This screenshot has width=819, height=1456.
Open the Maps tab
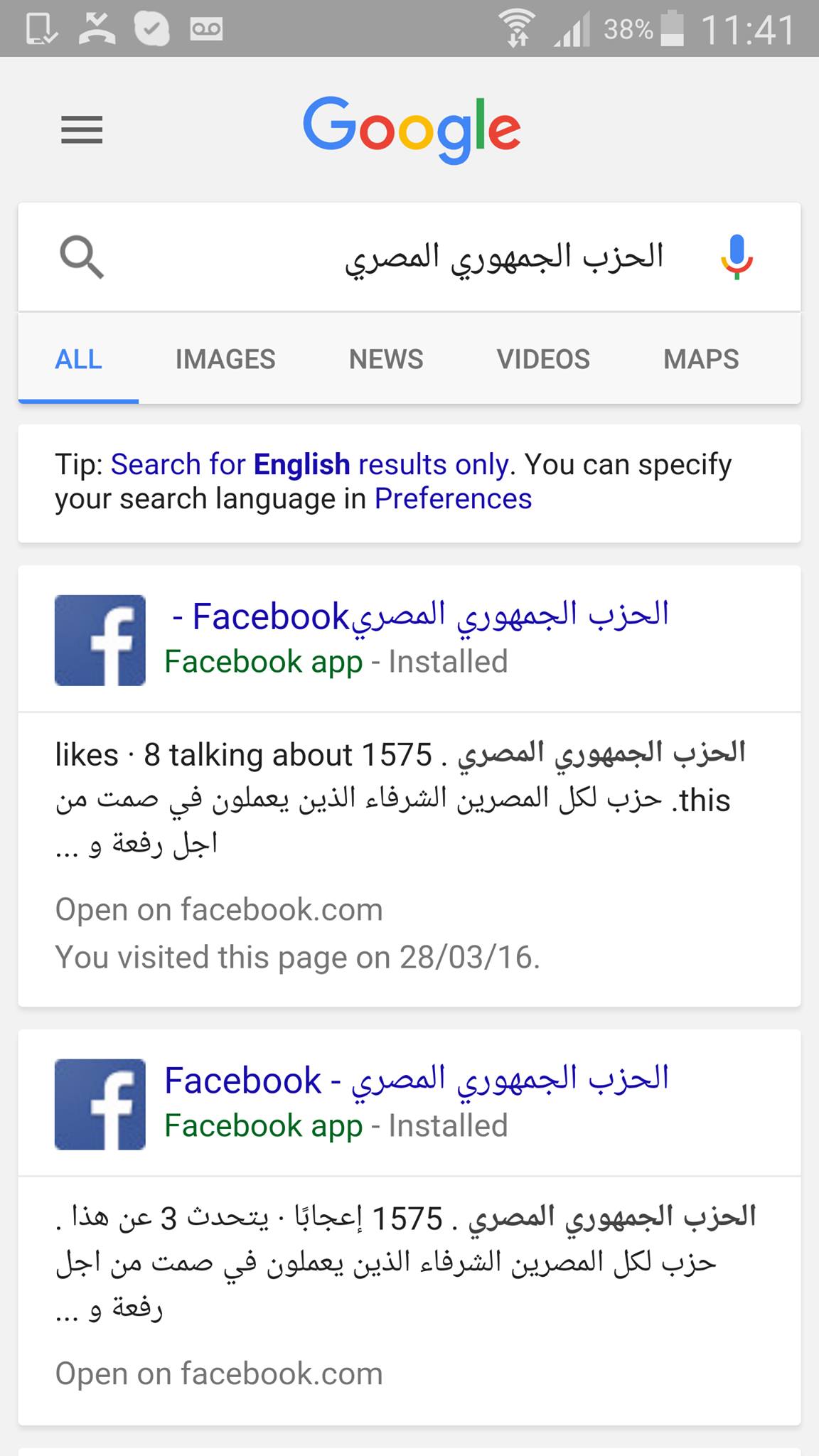point(701,360)
